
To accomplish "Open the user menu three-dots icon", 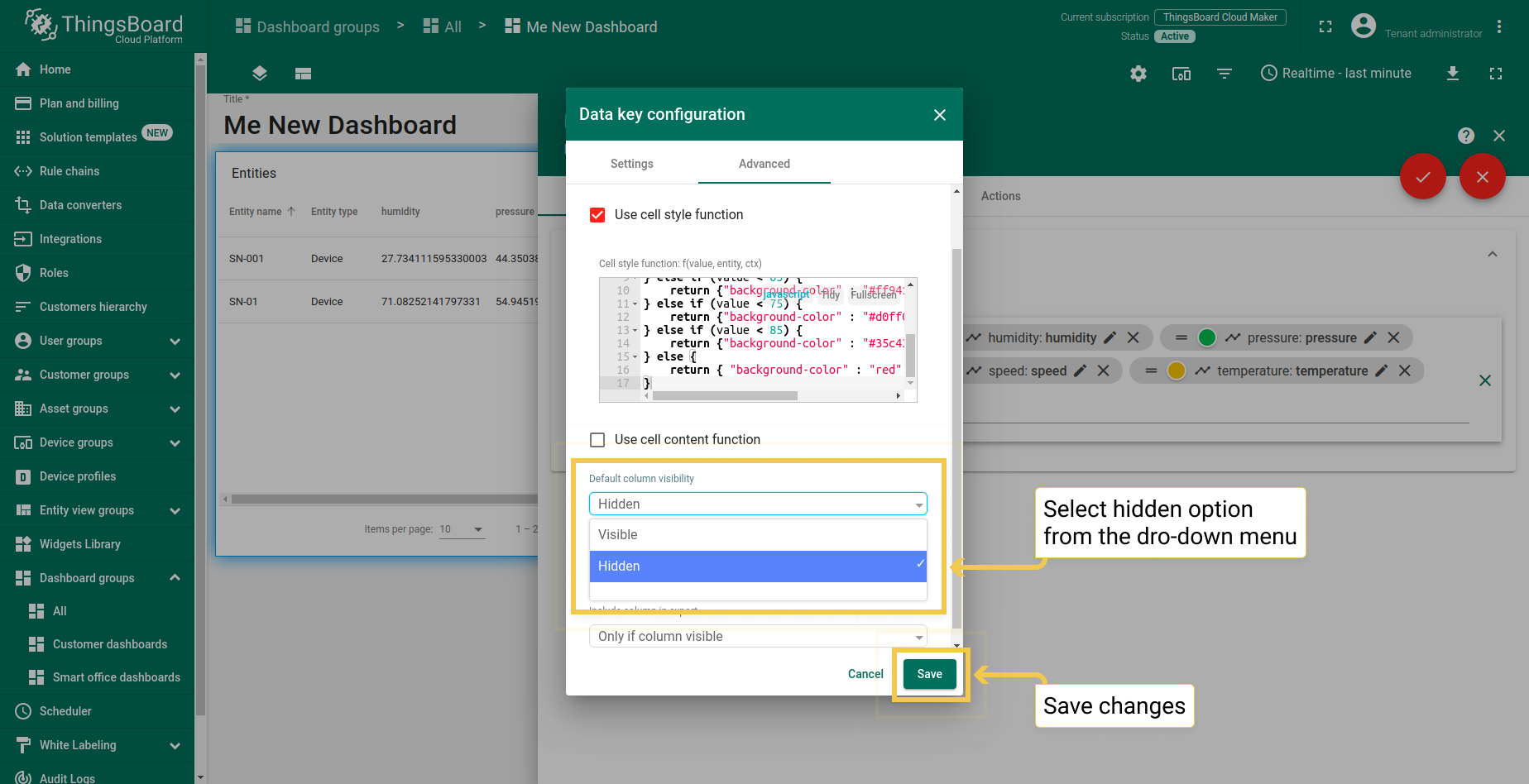I will [x=1499, y=26].
